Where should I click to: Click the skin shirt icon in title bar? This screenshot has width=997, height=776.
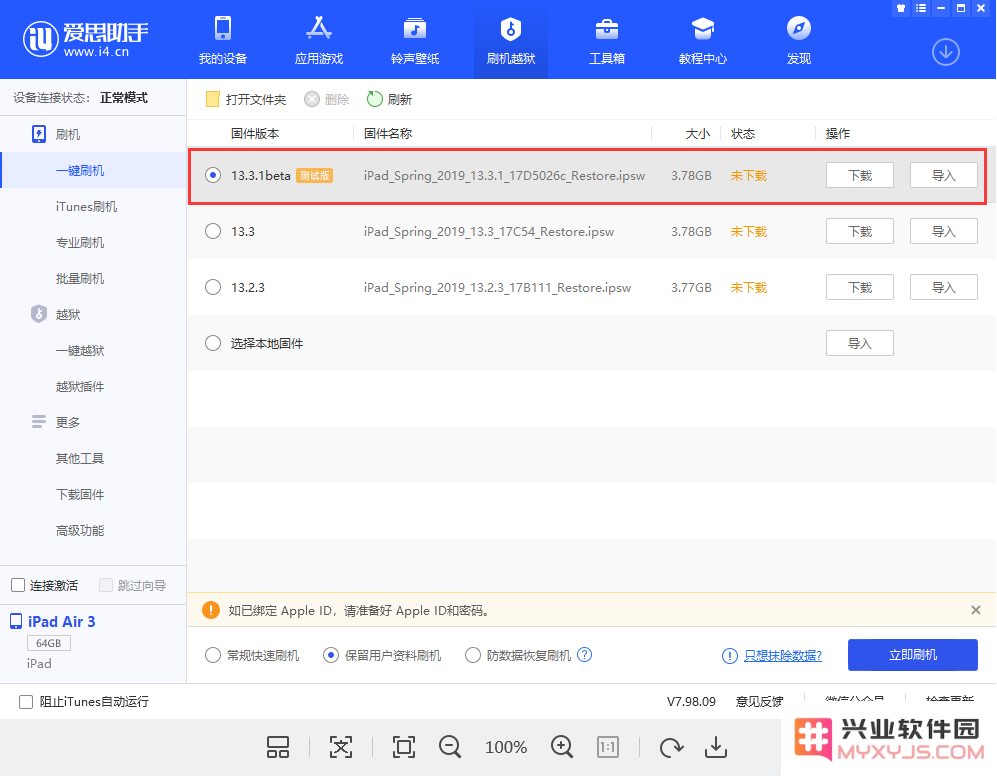[900, 8]
